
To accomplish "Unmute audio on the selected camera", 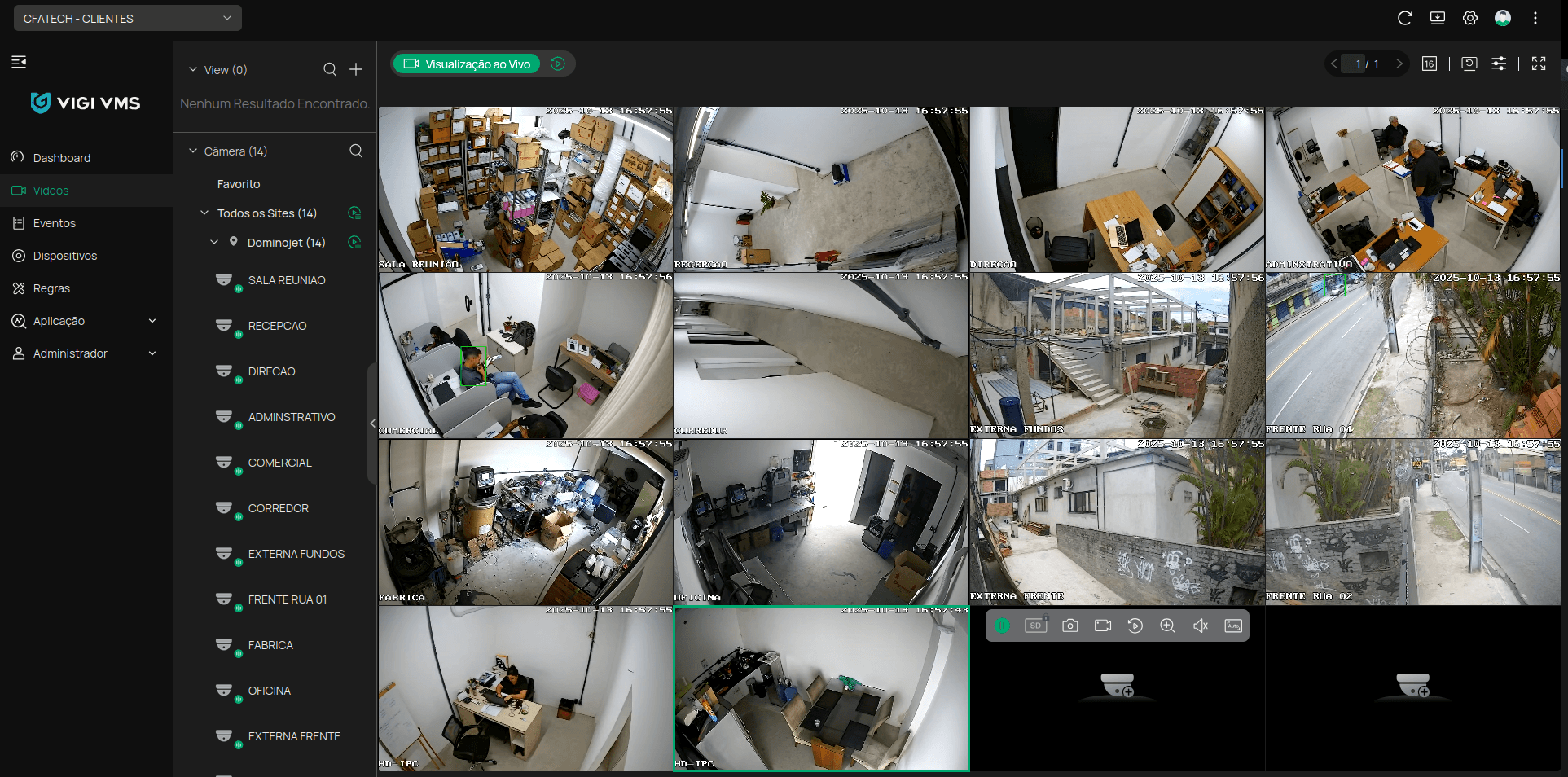I will pyautogui.click(x=1200, y=626).
